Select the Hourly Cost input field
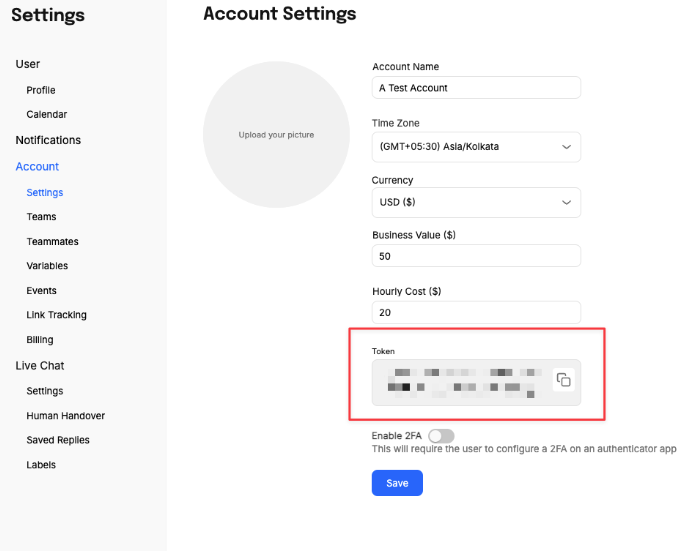Viewport: 694px width, 551px height. pos(476,312)
